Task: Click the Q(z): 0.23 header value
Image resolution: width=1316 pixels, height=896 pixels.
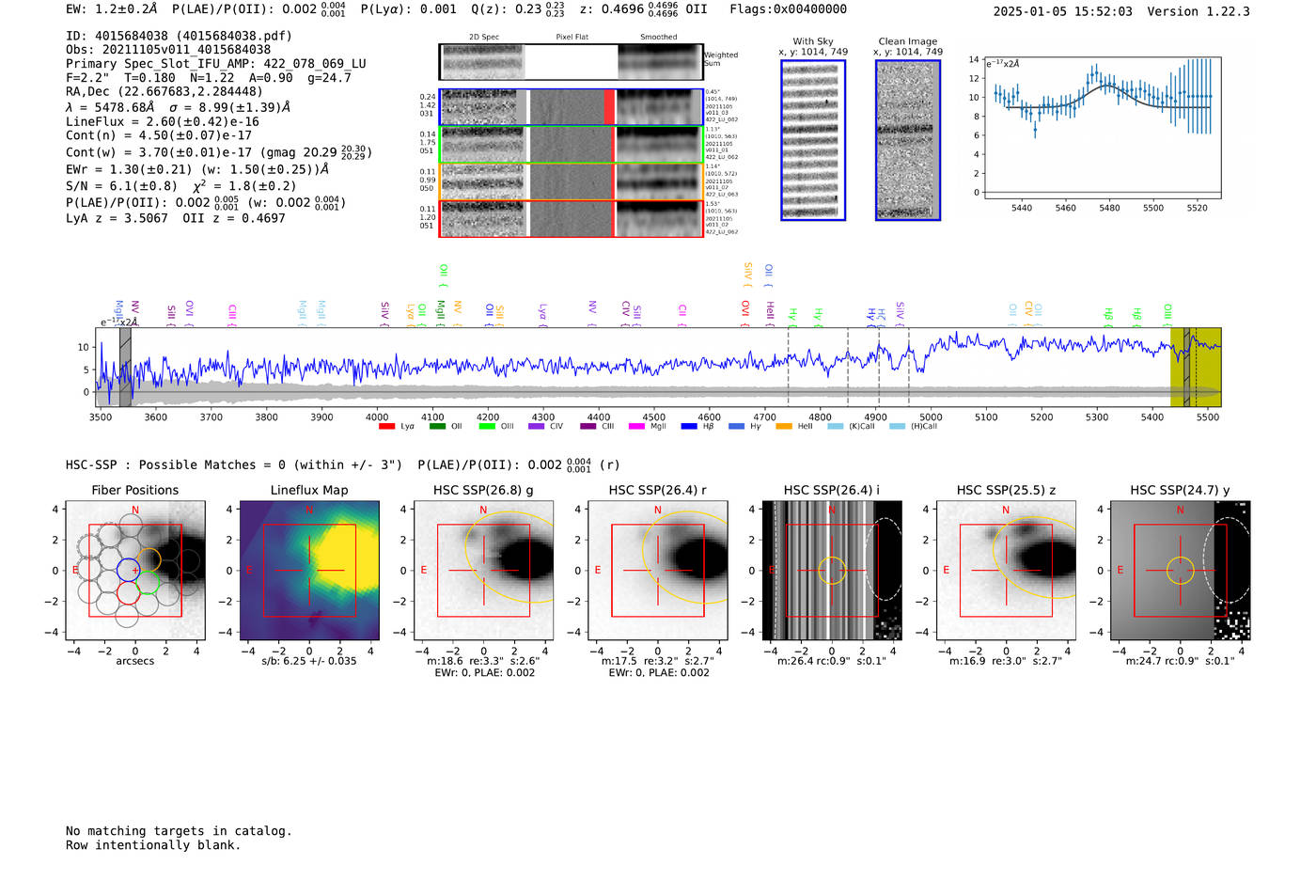Action: (518, 9)
